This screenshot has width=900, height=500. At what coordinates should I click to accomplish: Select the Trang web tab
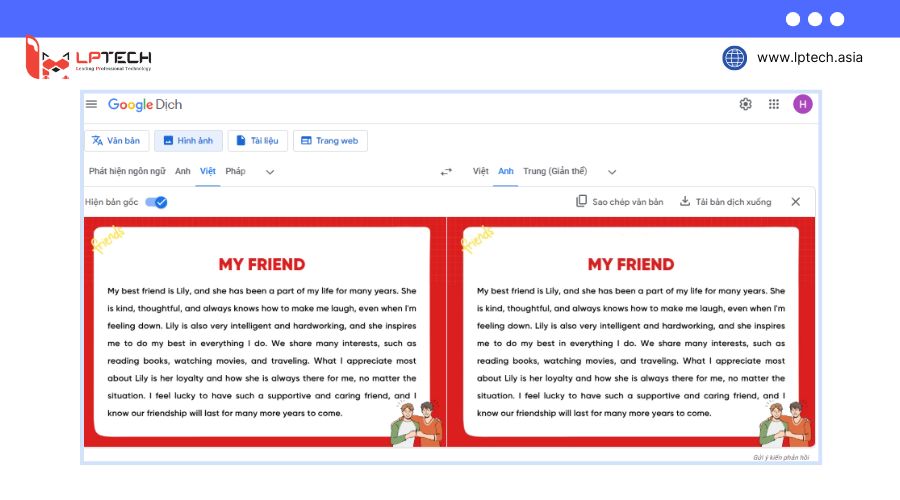click(329, 141)
